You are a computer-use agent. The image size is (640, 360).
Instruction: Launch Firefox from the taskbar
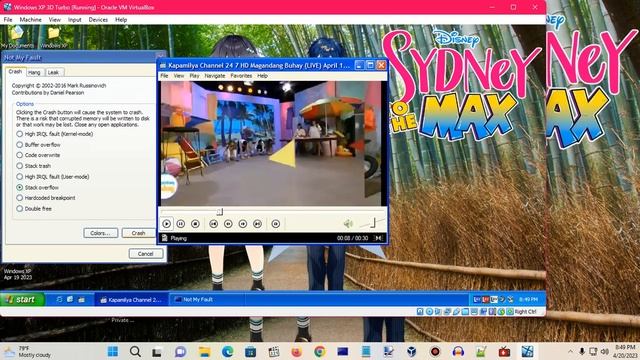297,351
